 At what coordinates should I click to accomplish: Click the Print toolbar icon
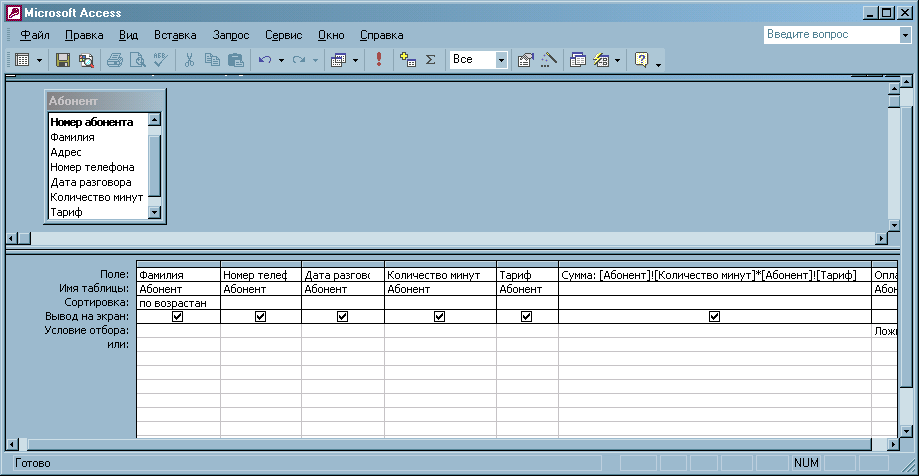pos(115,60)
